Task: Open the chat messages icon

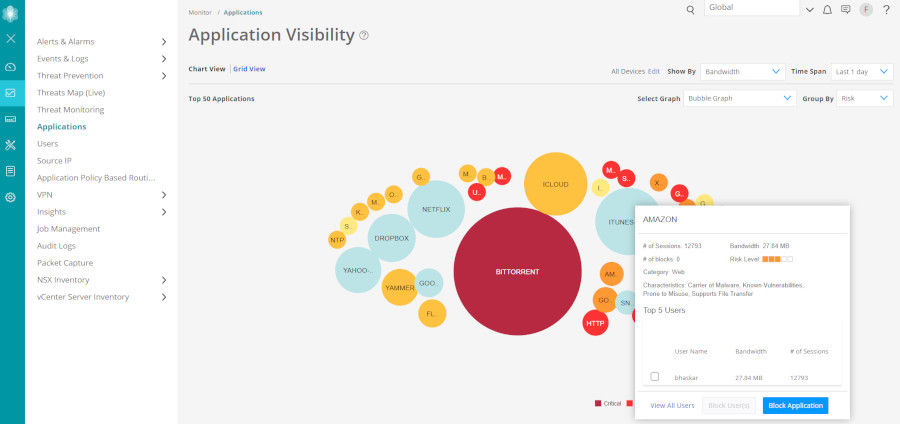Action: [846, 10]
